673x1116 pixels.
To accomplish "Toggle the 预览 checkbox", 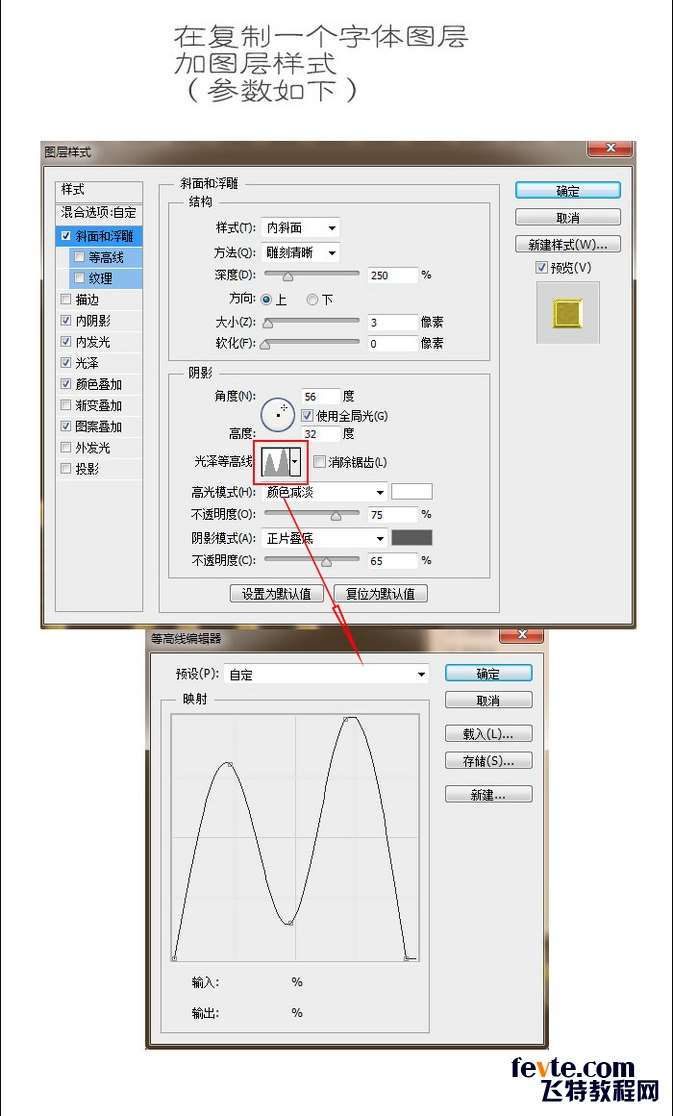I will point(541,268).
